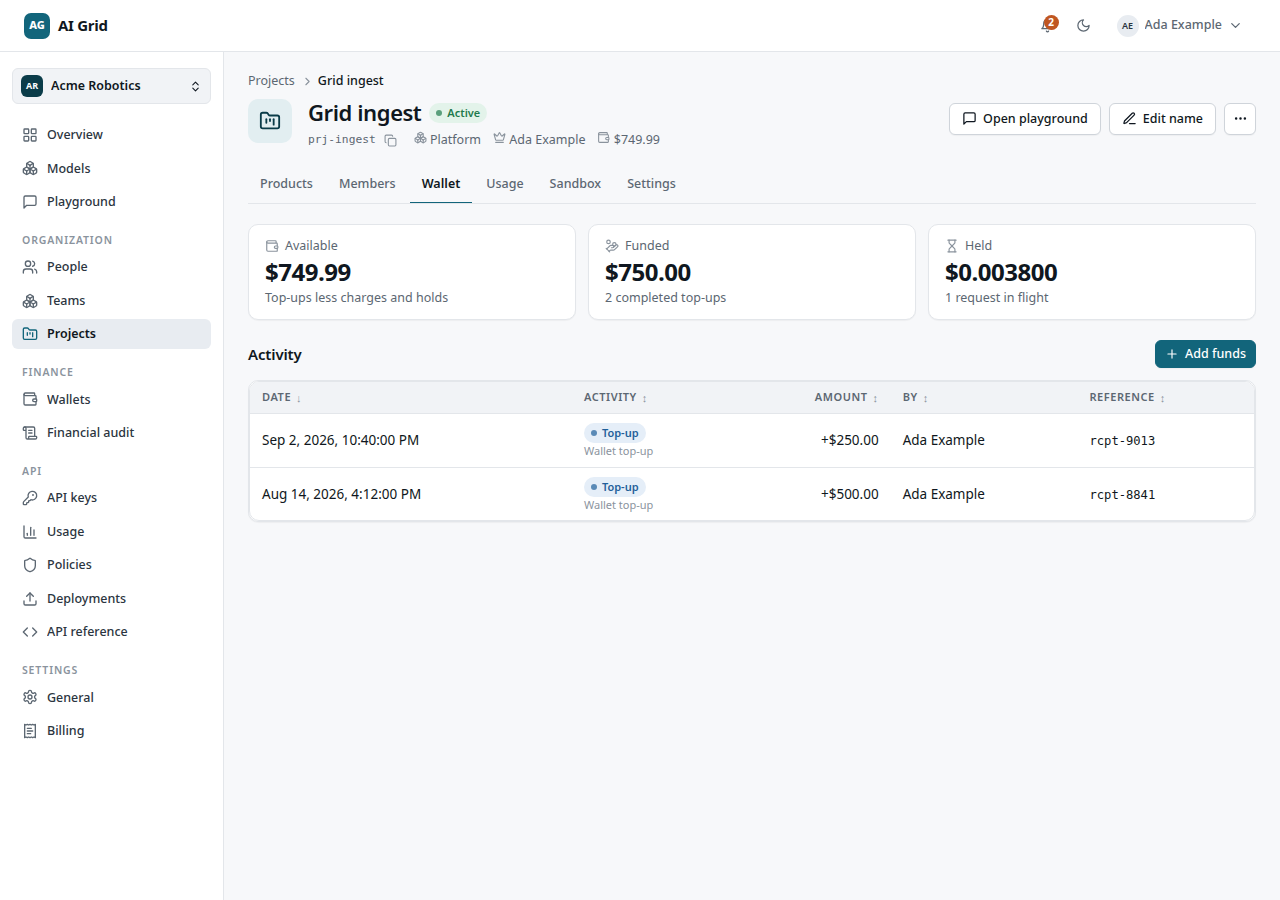The height and width of the screenshot is (900, 1280).
Task: Go to Overview in sidebar
Action: (111, 135)
